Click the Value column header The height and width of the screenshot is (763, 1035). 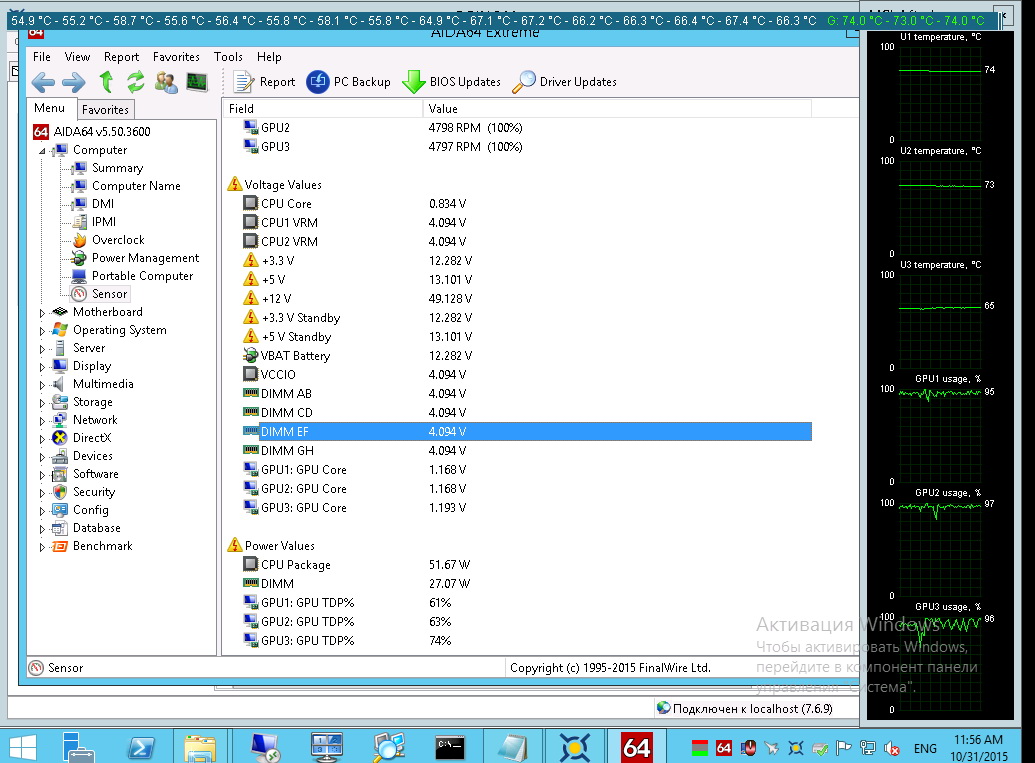pos(617,108)
